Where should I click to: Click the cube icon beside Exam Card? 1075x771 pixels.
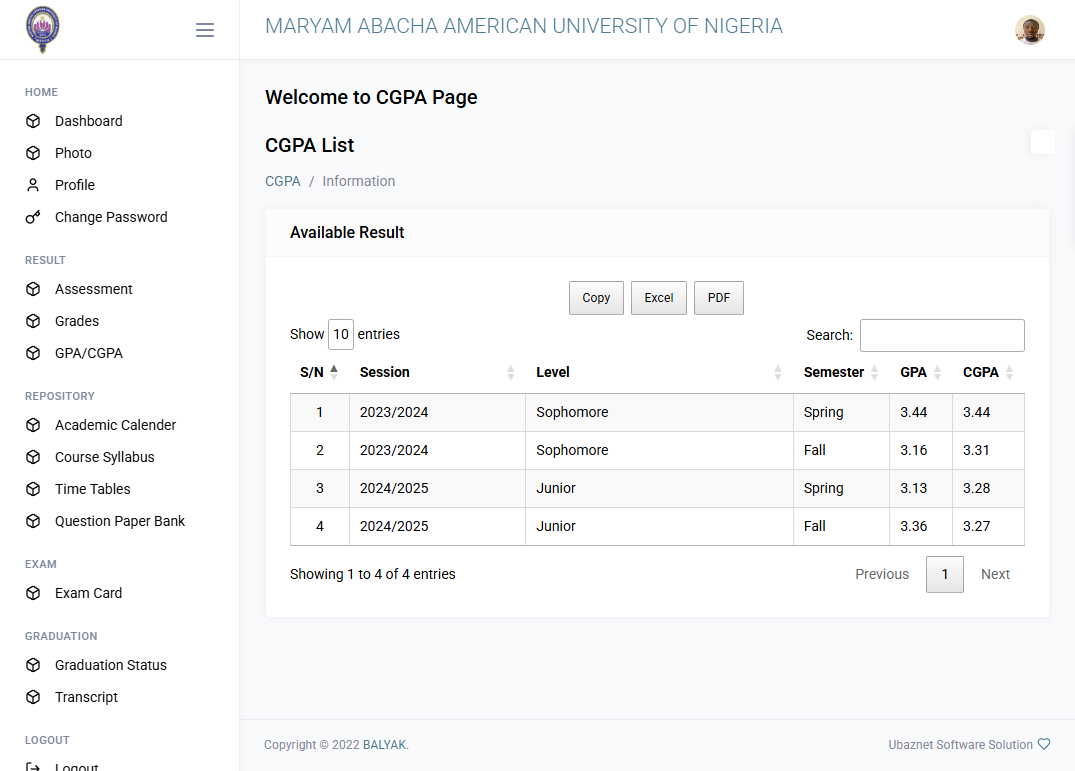(x=33, y=593)
